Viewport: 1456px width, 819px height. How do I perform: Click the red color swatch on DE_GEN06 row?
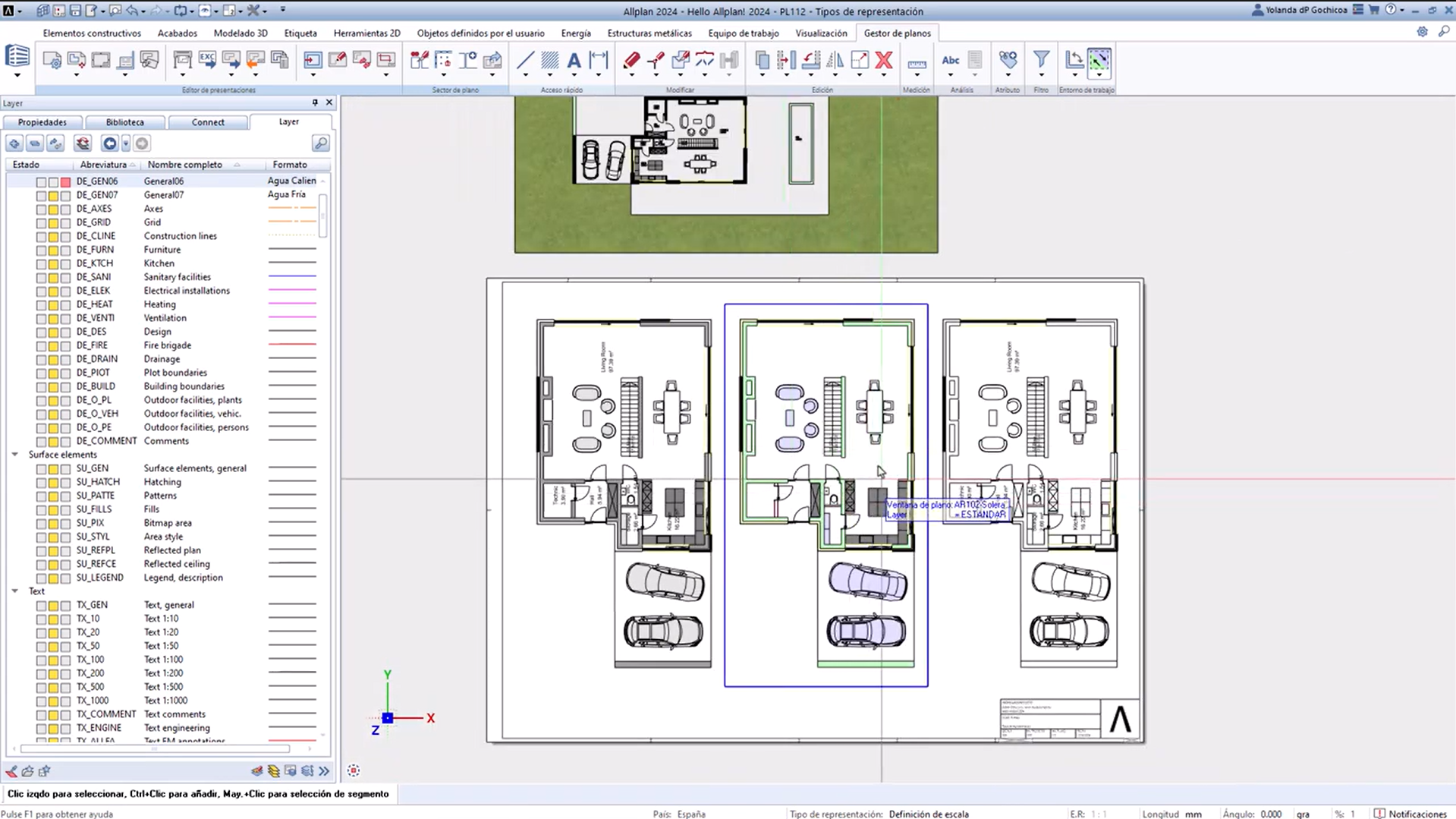[x=64, y=181]
